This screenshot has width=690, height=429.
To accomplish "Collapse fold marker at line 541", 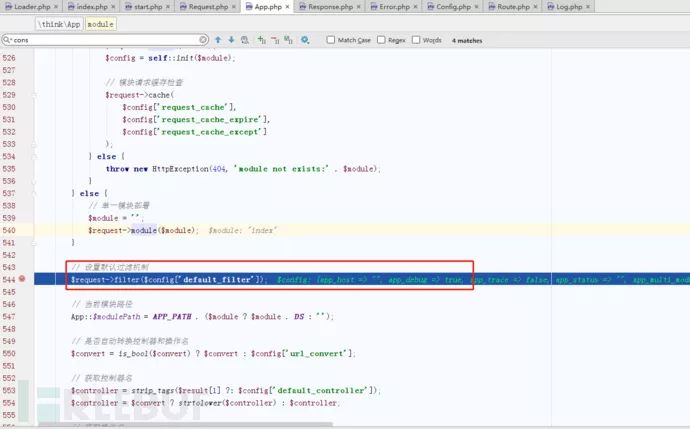I will coord(34,242).
